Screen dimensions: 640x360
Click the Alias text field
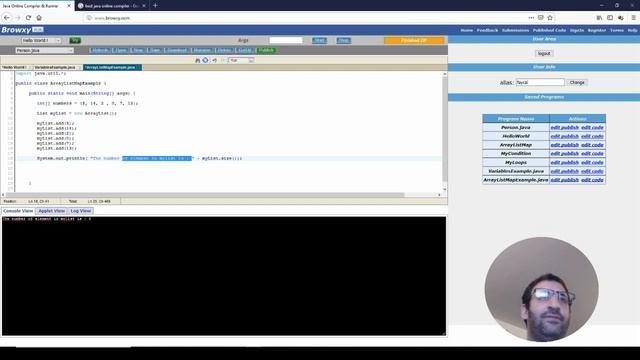[x=540, y=82]
